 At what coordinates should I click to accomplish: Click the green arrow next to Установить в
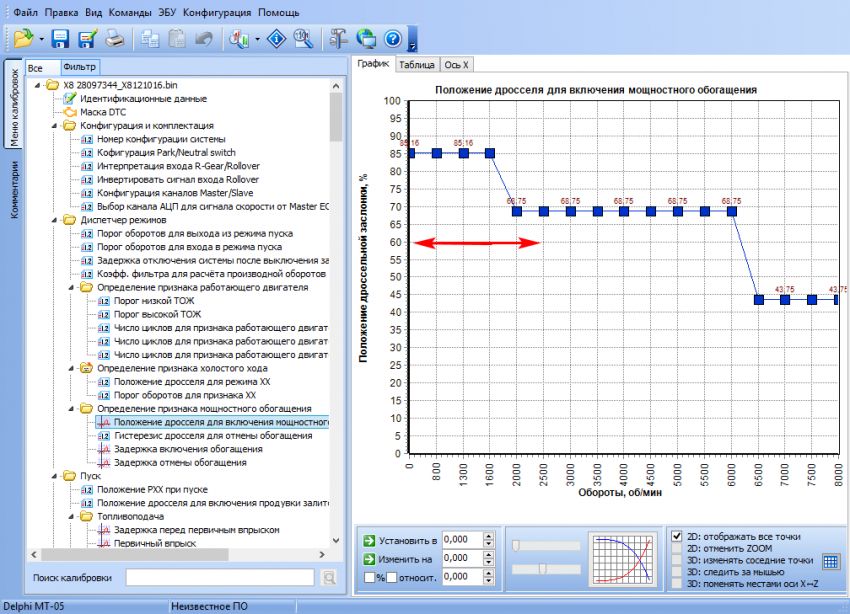pyautogui.click(x=369, y=540)
